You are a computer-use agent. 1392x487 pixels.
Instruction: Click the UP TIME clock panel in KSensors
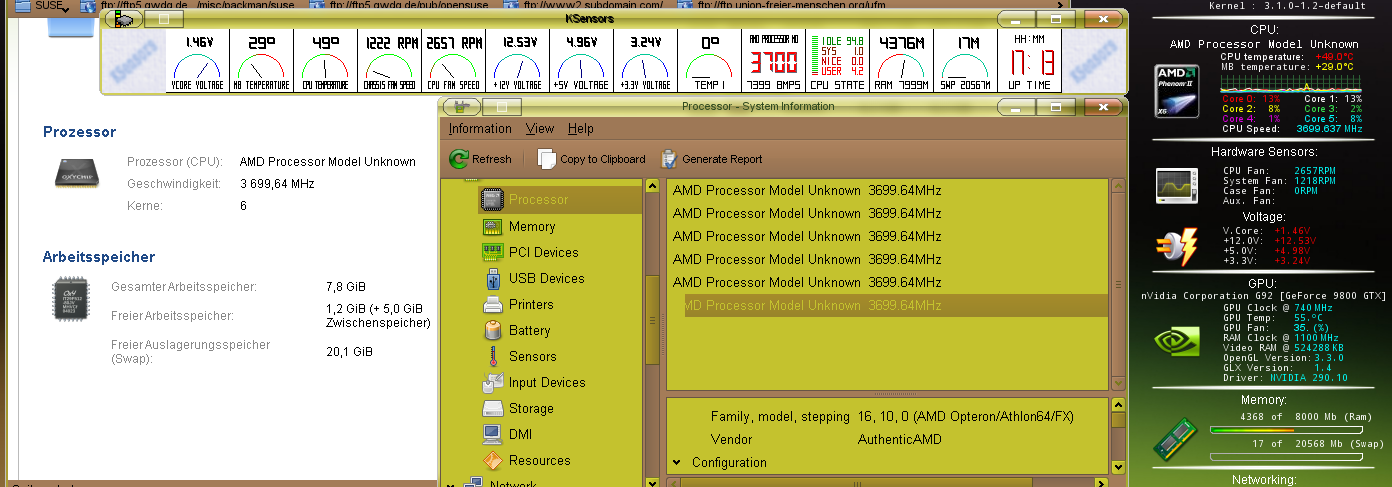pyautogui.click(x=1031, y=62)
